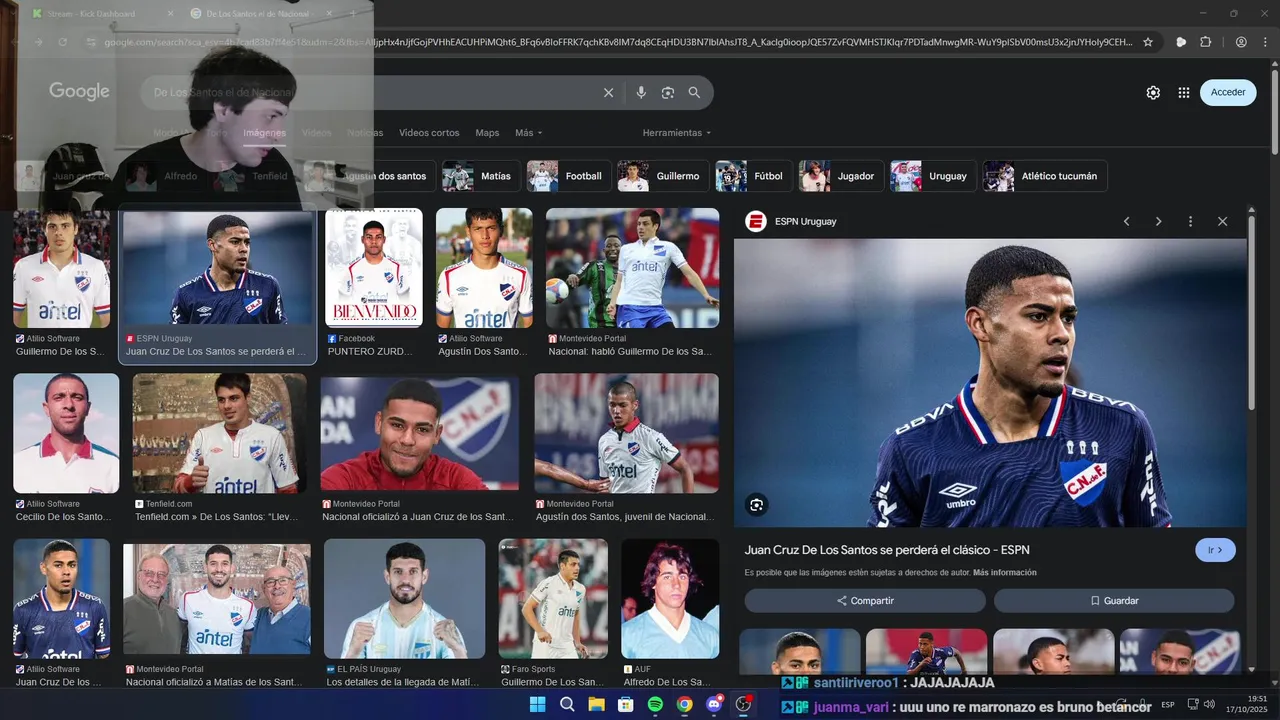Select the Imágenes results tab
The height and width of the screenshot is (720, 1280).
[264, 133]
